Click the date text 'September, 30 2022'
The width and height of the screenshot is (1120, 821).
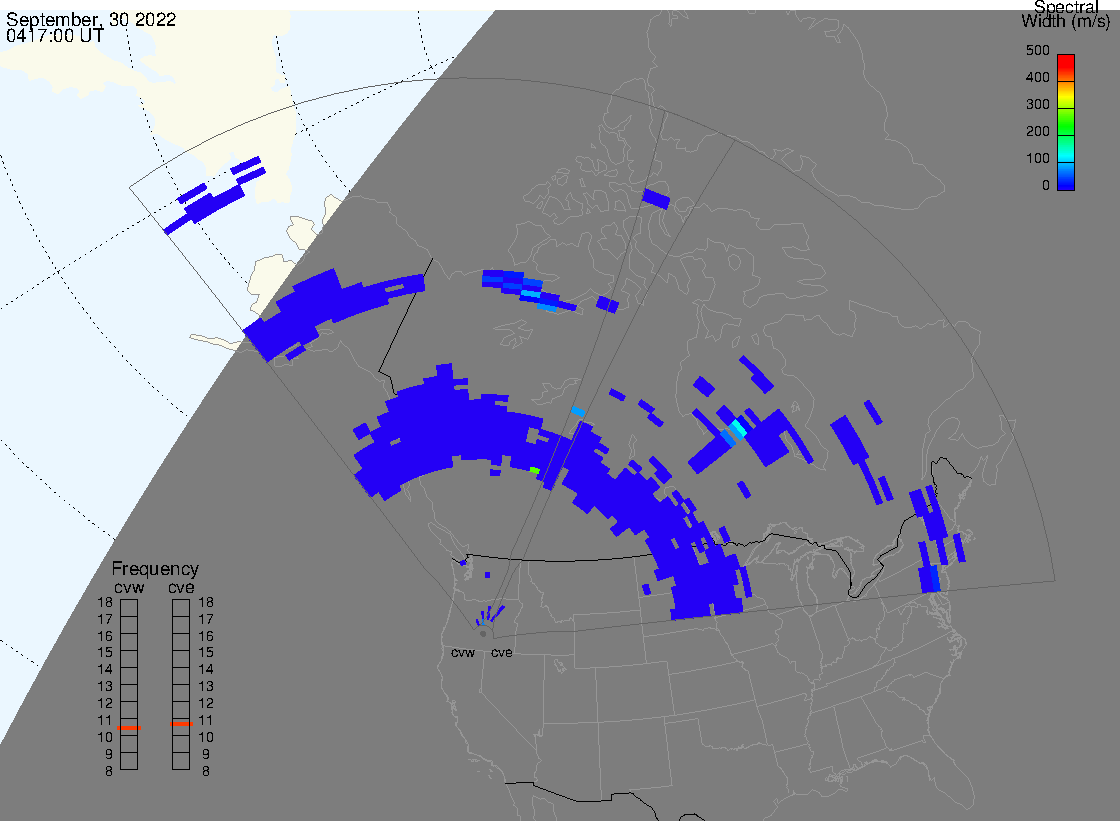point(91,19)
